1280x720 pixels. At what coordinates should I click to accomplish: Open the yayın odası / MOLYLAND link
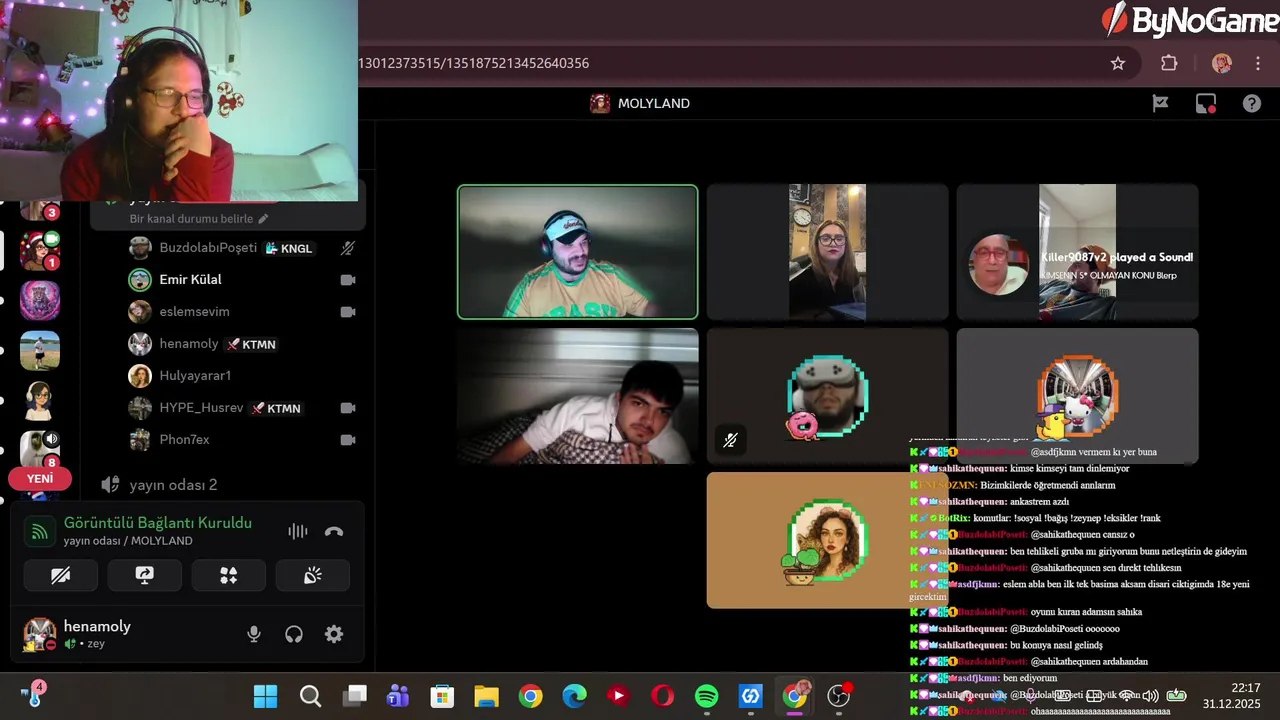click(128, 541)
